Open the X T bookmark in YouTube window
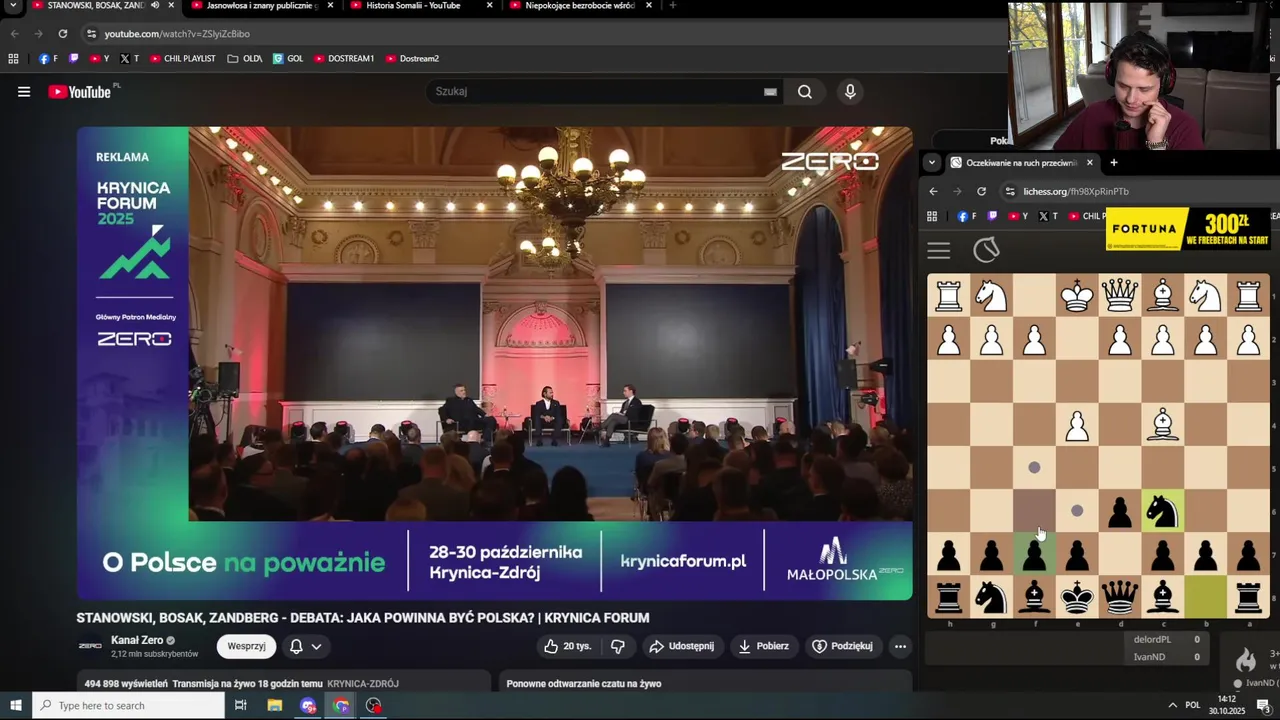The width and height of the screenshot is (1280, 720). click(x=130, y=59)
